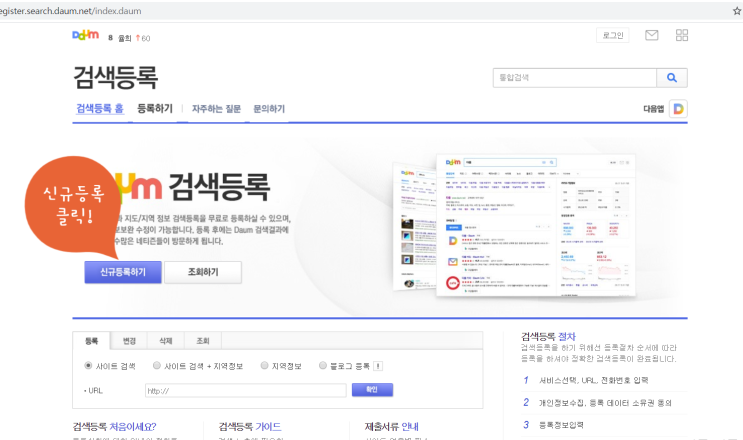
Task: Switch to the 등록 tab
Action: point(91,341)
